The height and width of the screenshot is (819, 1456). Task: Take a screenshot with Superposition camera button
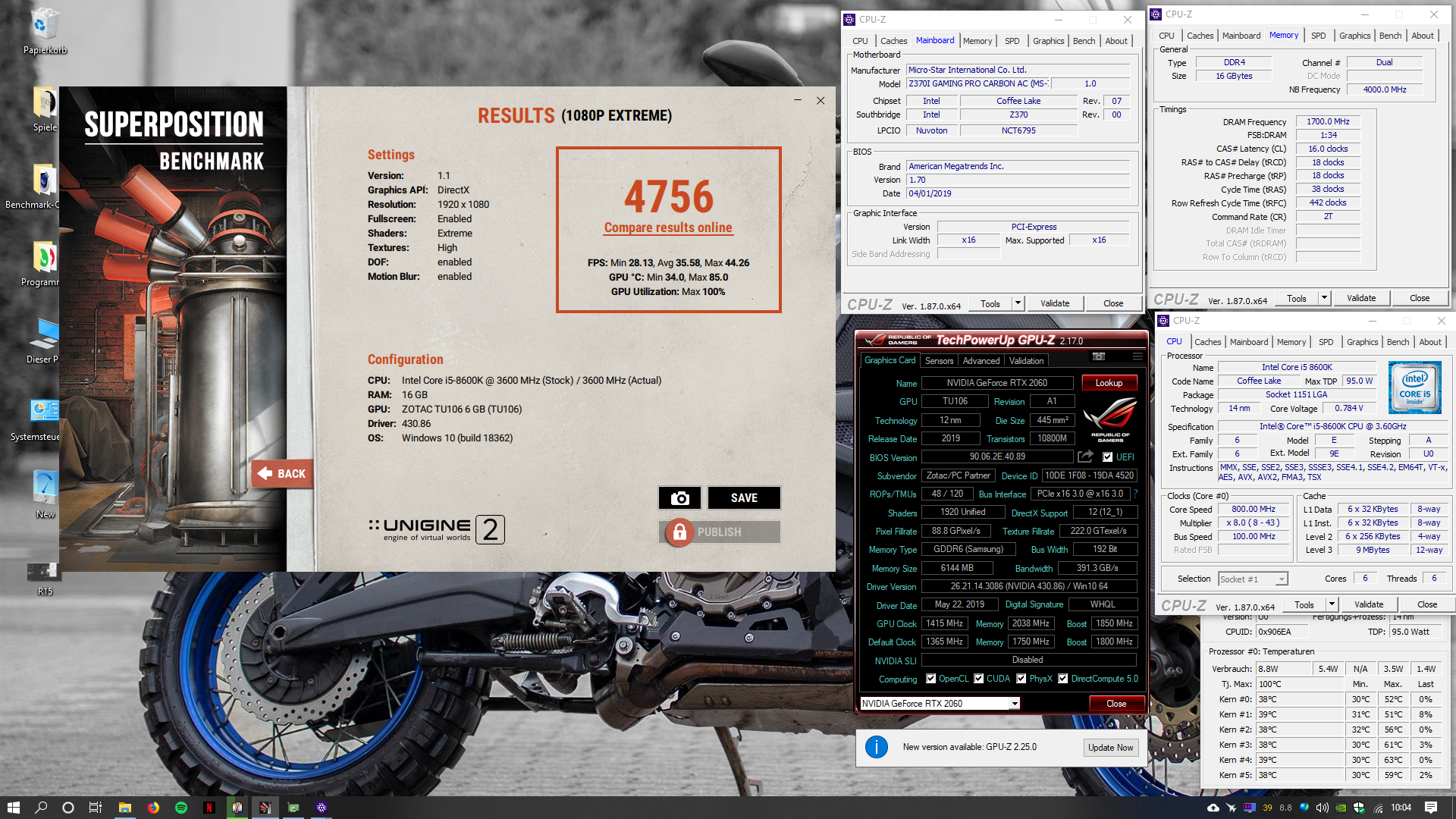click(x=679, y=498)
